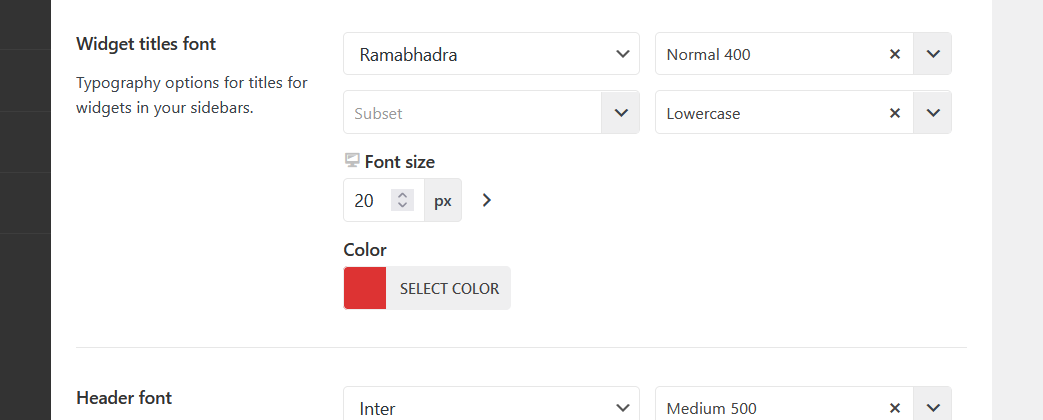This screenshot has width=1043, height=420.
Task: Open the Inter header font dropdown
Action: (491, 407)
